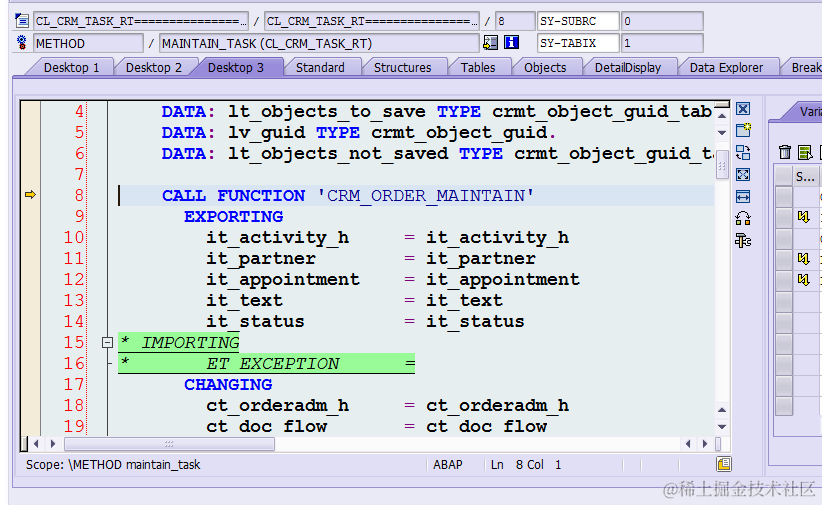Click the horizontal scroll right arrow at right end

[705, 444]
